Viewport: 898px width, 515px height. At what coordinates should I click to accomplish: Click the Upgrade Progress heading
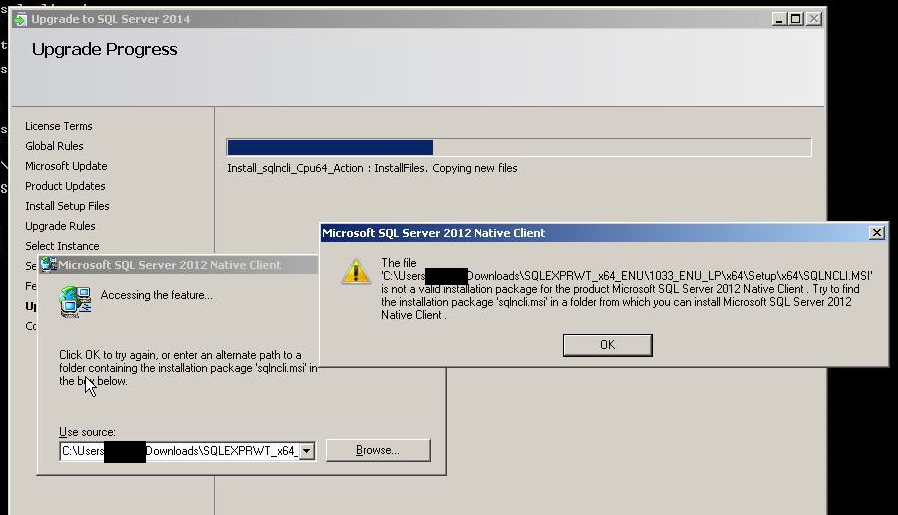click(x=104, y=50)
